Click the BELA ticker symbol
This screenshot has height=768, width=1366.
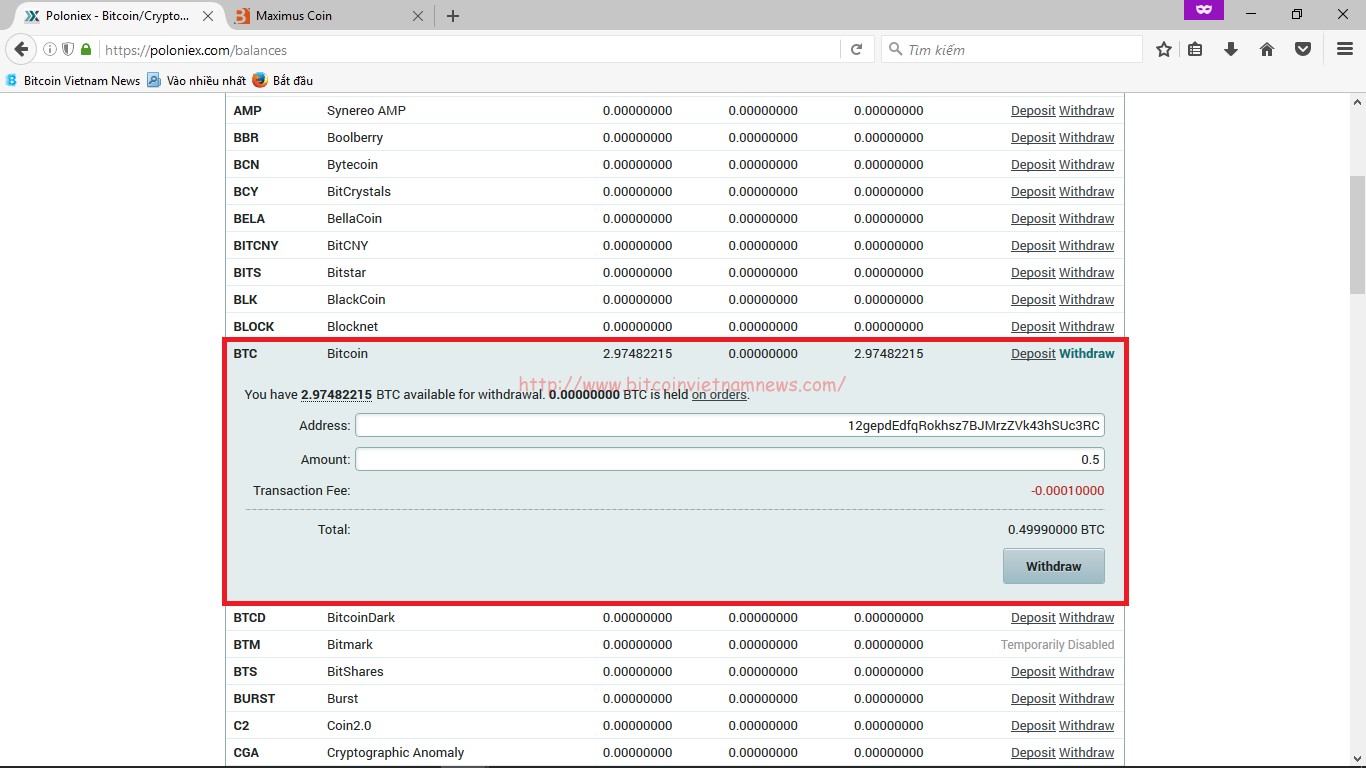pos(249,218)
